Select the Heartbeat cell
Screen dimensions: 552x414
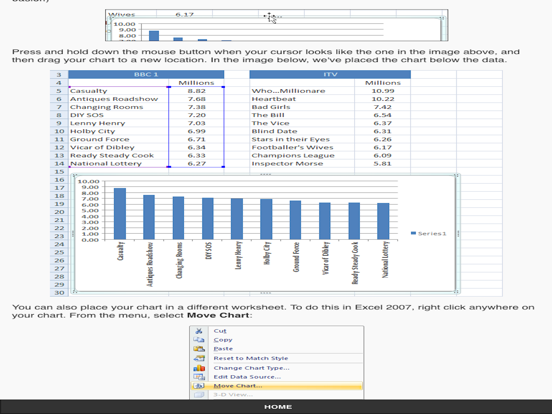tap(302, 99)
